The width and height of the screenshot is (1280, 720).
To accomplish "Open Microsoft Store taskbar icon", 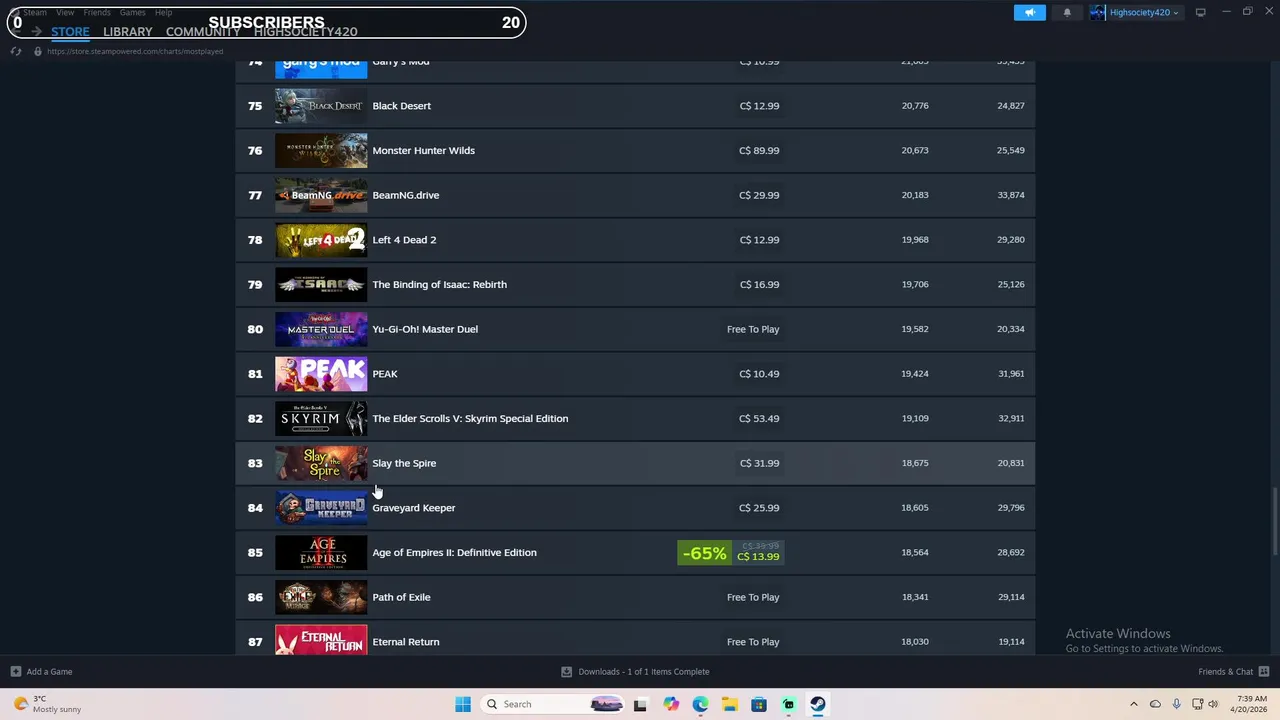I will point(759,704).
